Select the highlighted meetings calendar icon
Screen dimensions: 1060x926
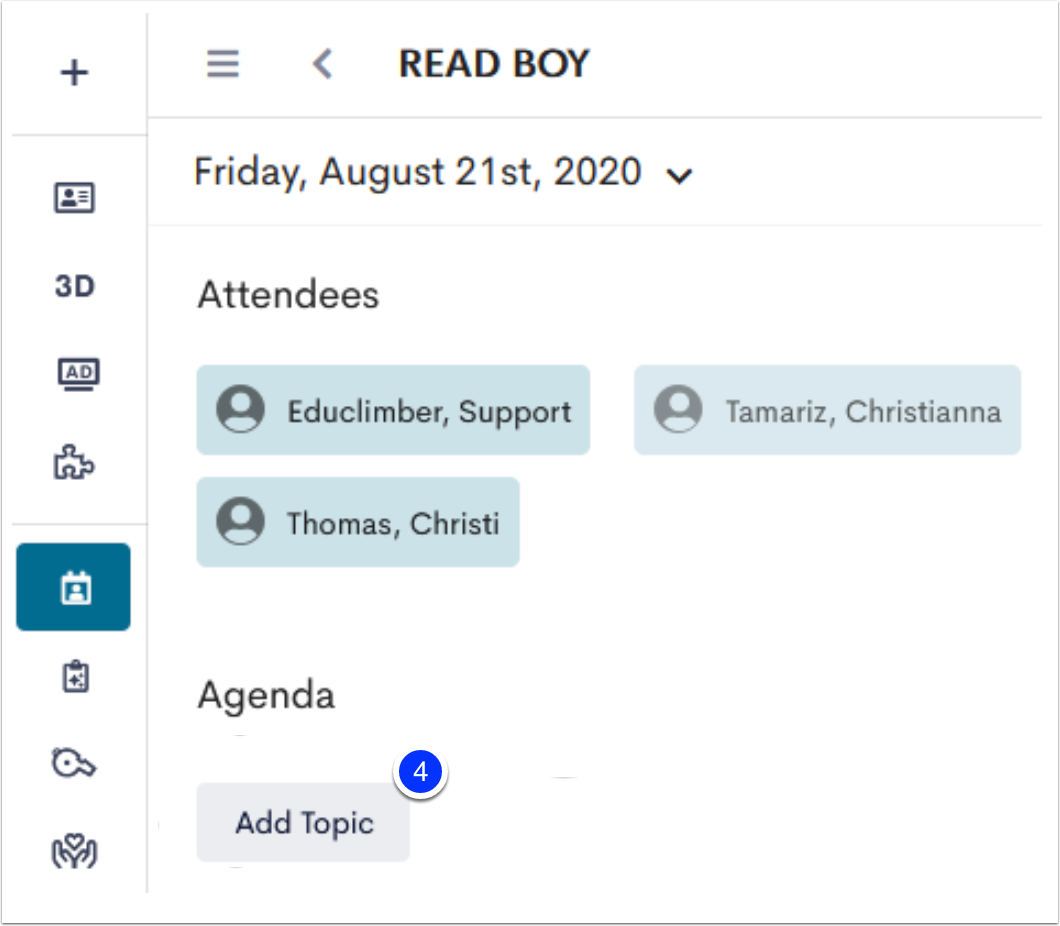coord(74,587)
